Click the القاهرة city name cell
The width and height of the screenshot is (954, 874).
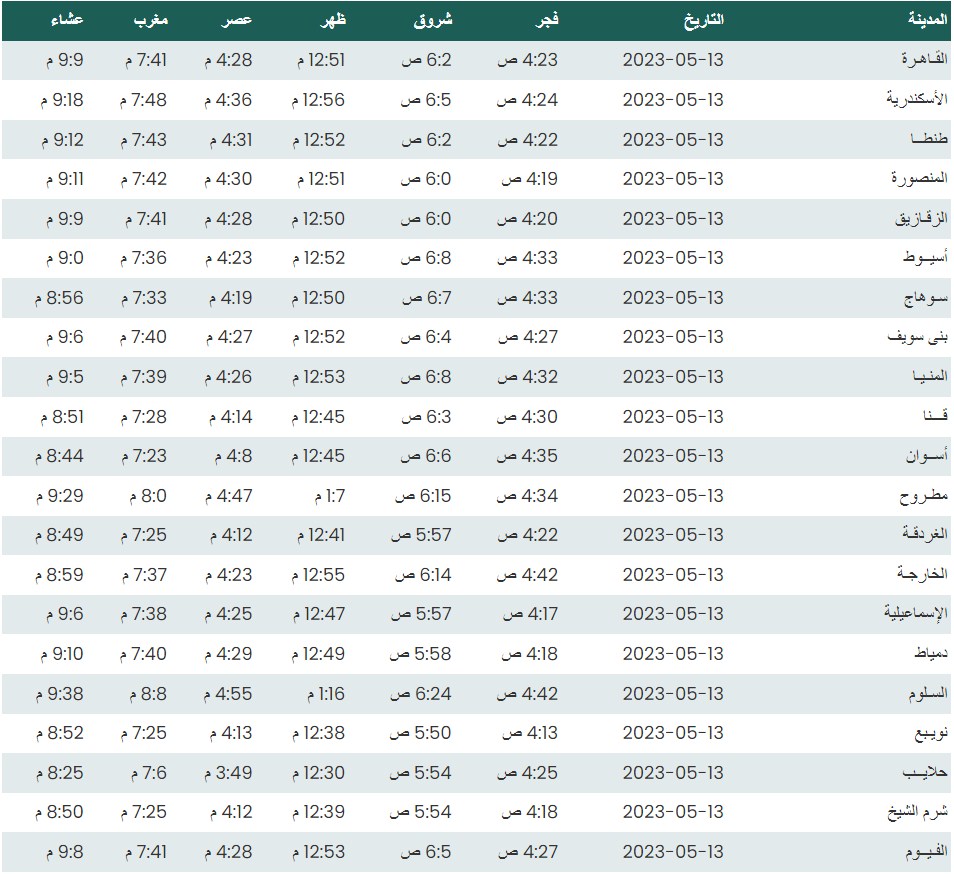click(x=919, y=60)
